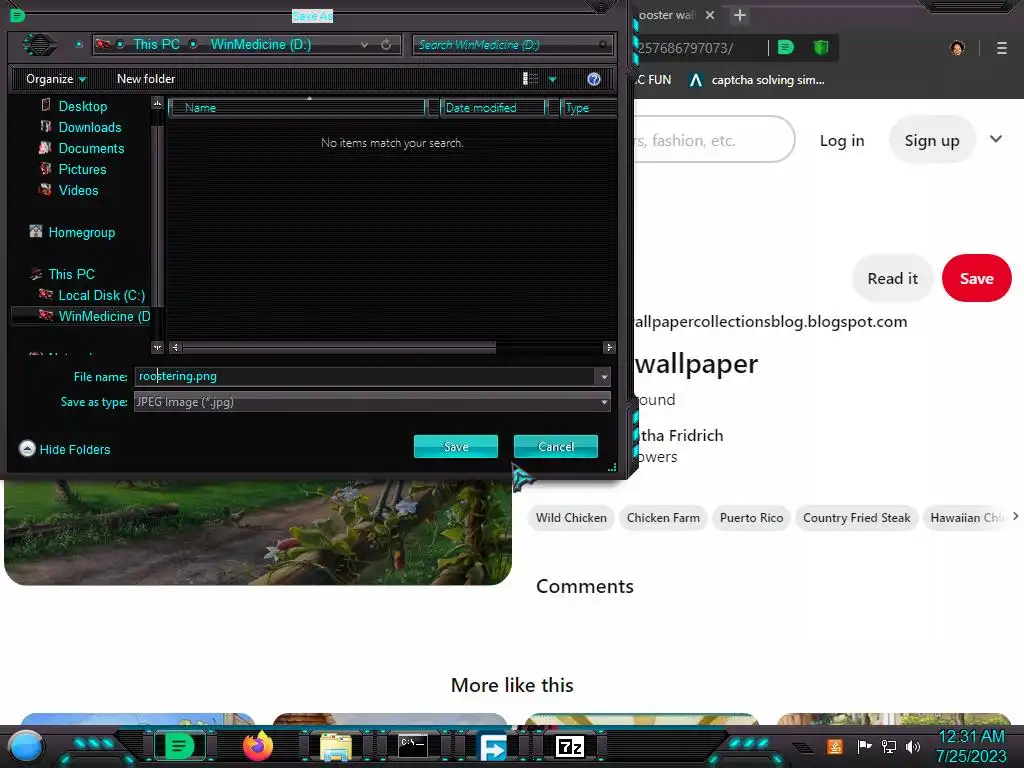Open Fridrich uploader profile link
This screenshot has height=768, width=1024.
[x=679, y=436]
